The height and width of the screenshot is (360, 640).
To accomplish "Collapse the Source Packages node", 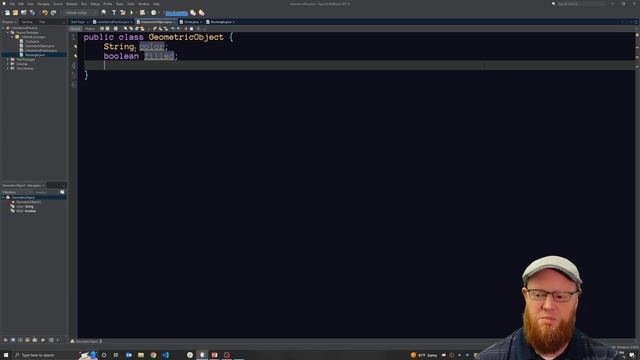I will pyautogui.click(x=8, y=32).
